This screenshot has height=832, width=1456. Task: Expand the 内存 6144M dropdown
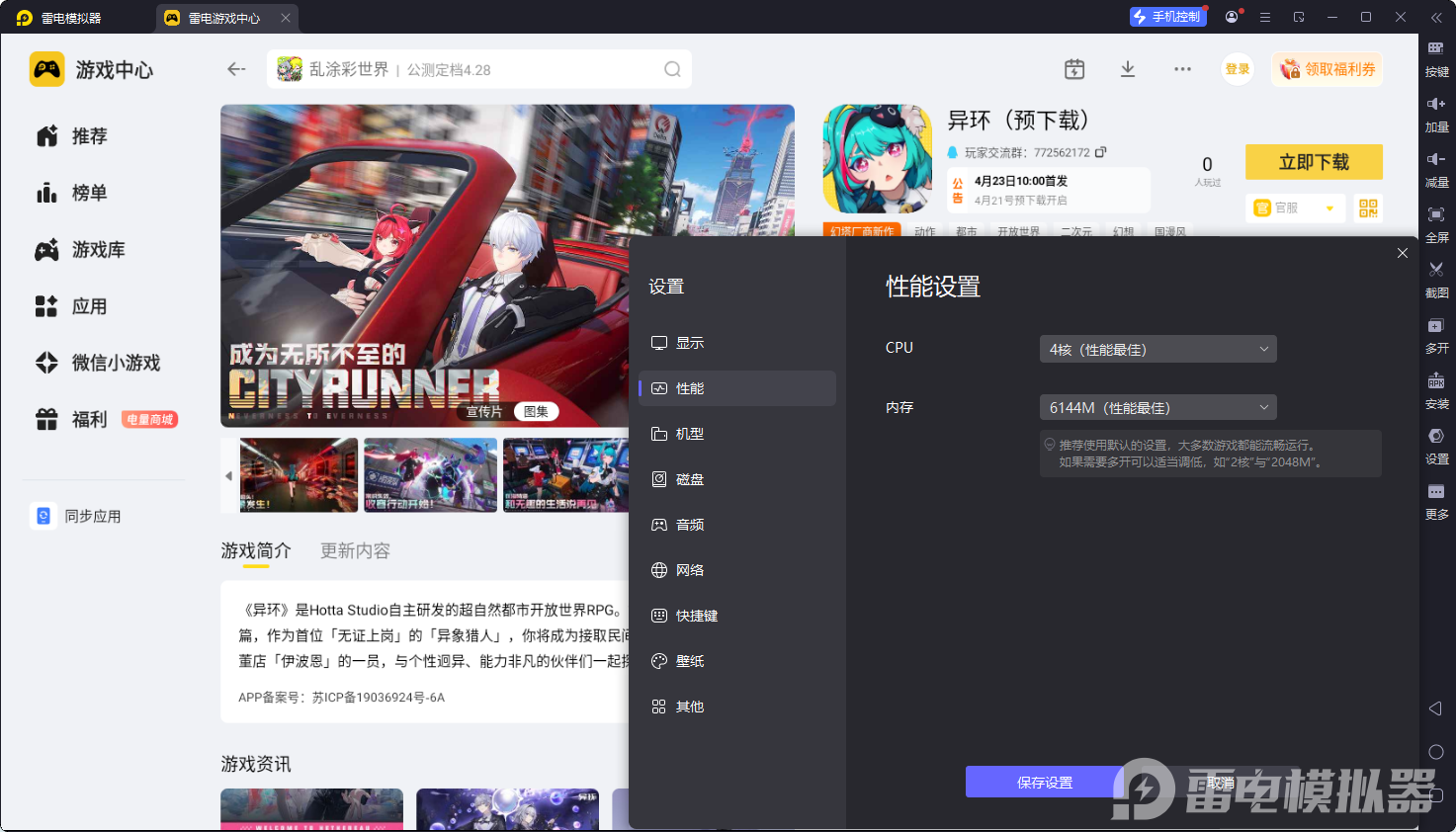pyautogui.click(x=1158, y=407)
